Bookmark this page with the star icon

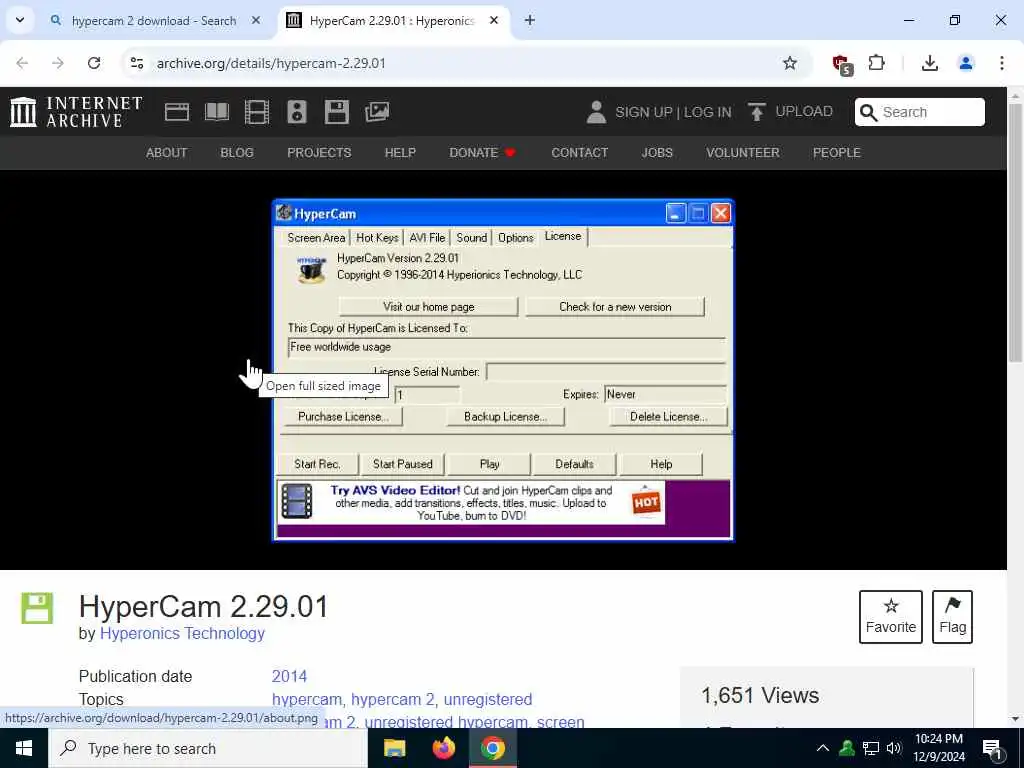tap(790, 63)
